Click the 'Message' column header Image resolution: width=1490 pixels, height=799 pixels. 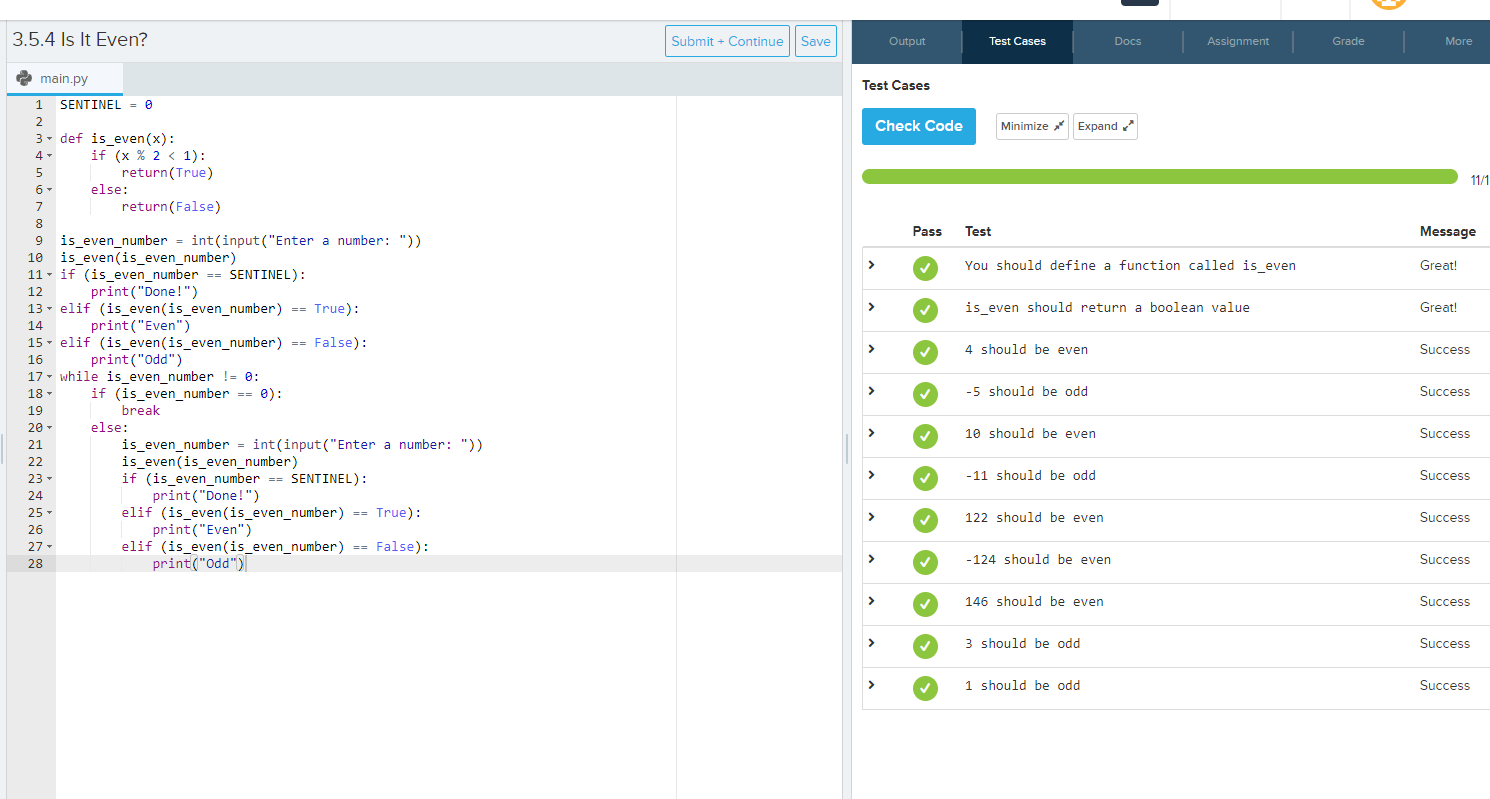[1447, 231]
